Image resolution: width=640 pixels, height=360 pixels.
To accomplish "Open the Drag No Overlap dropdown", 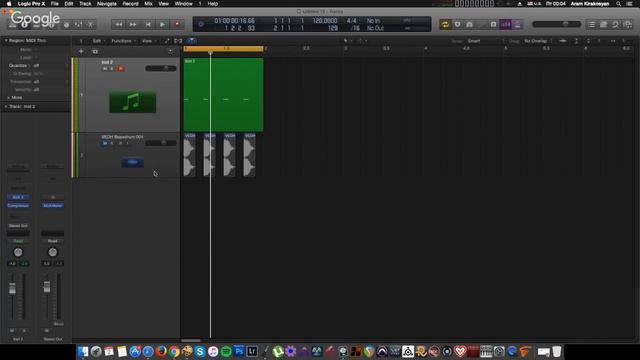I will (537, 41).
